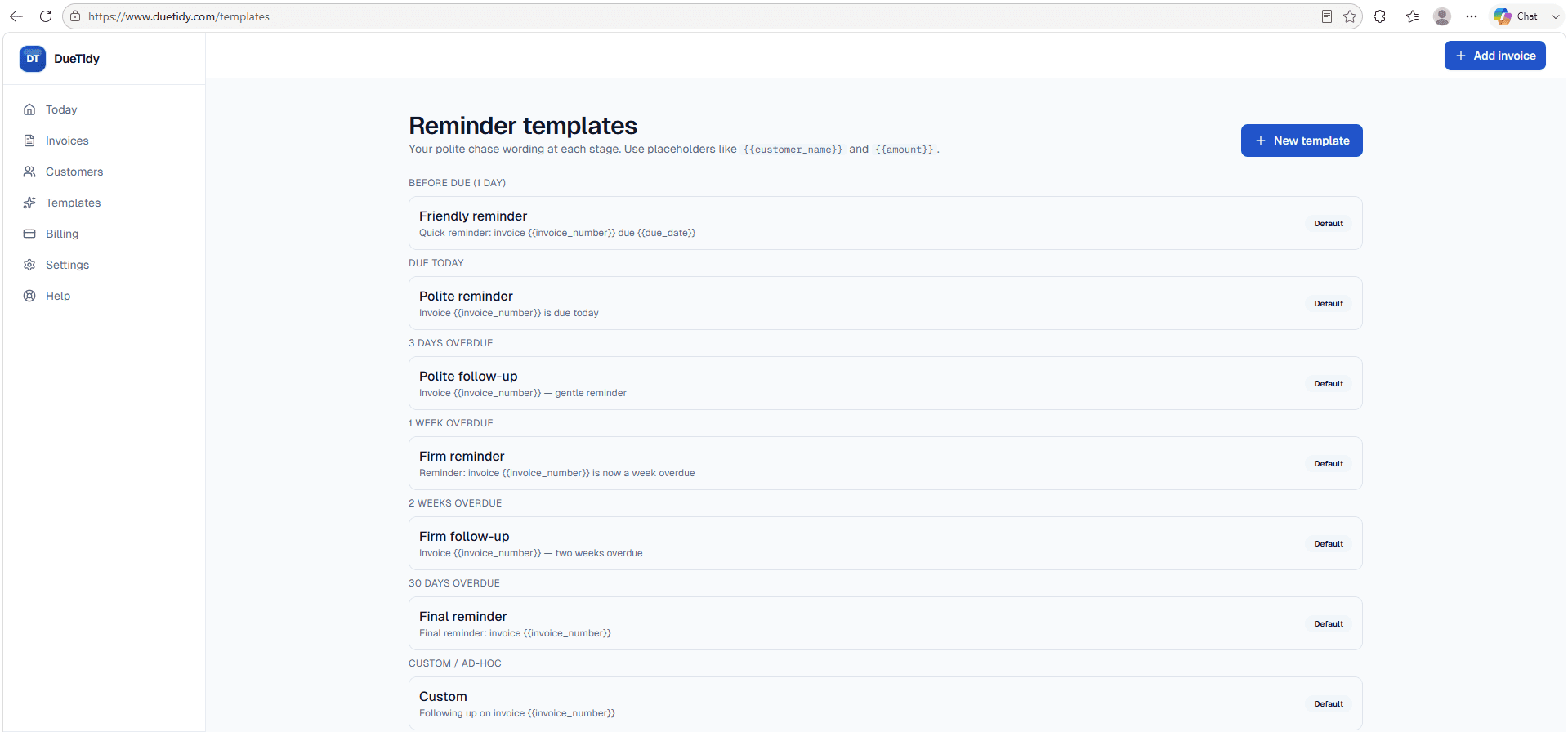This screenshot has height=732, width=1568.
Task: Open browser extensions puzzle icon
Action: [x=1380, y=16]
